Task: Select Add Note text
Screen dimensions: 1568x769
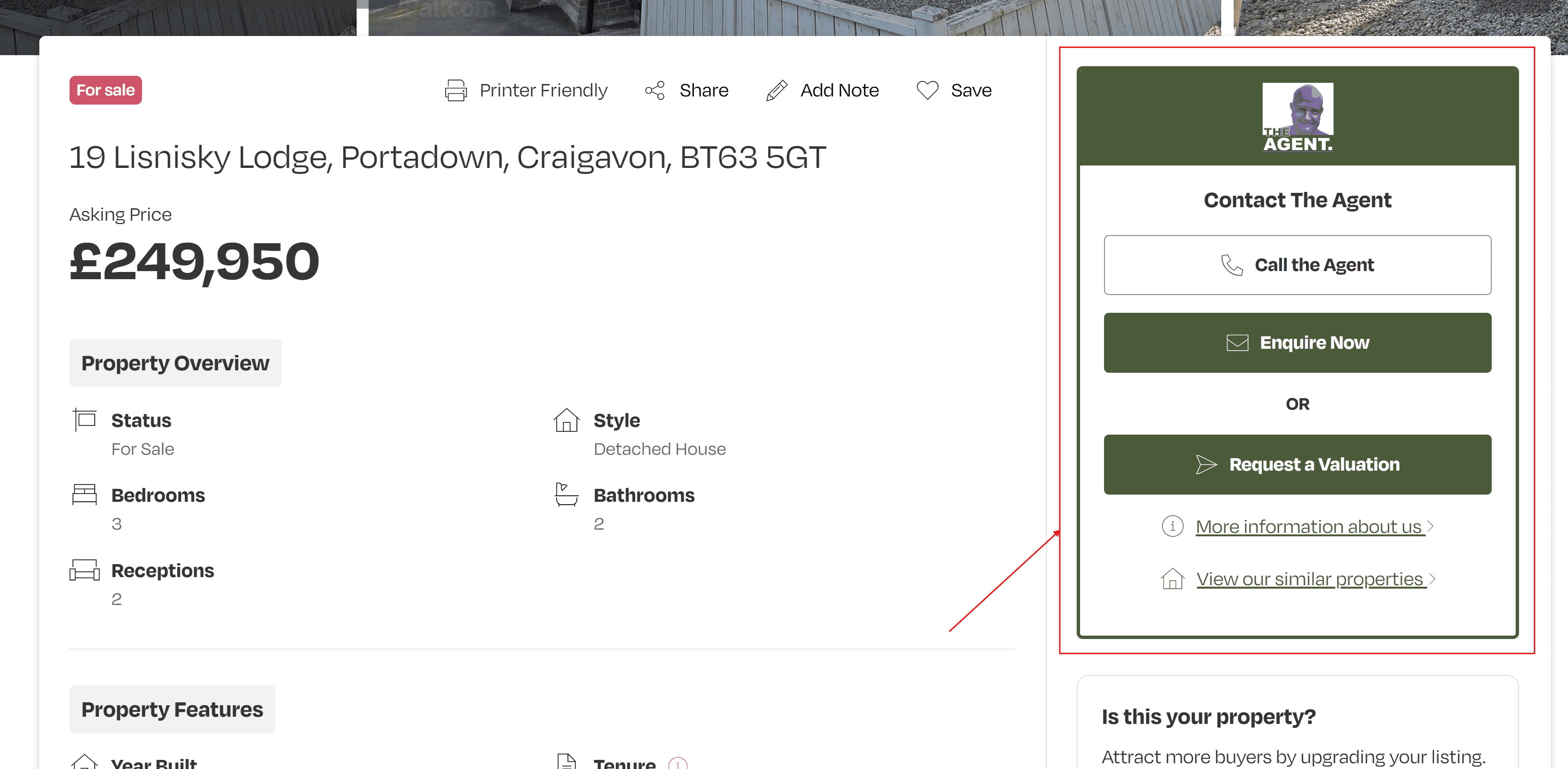Action: coord(839,90)
